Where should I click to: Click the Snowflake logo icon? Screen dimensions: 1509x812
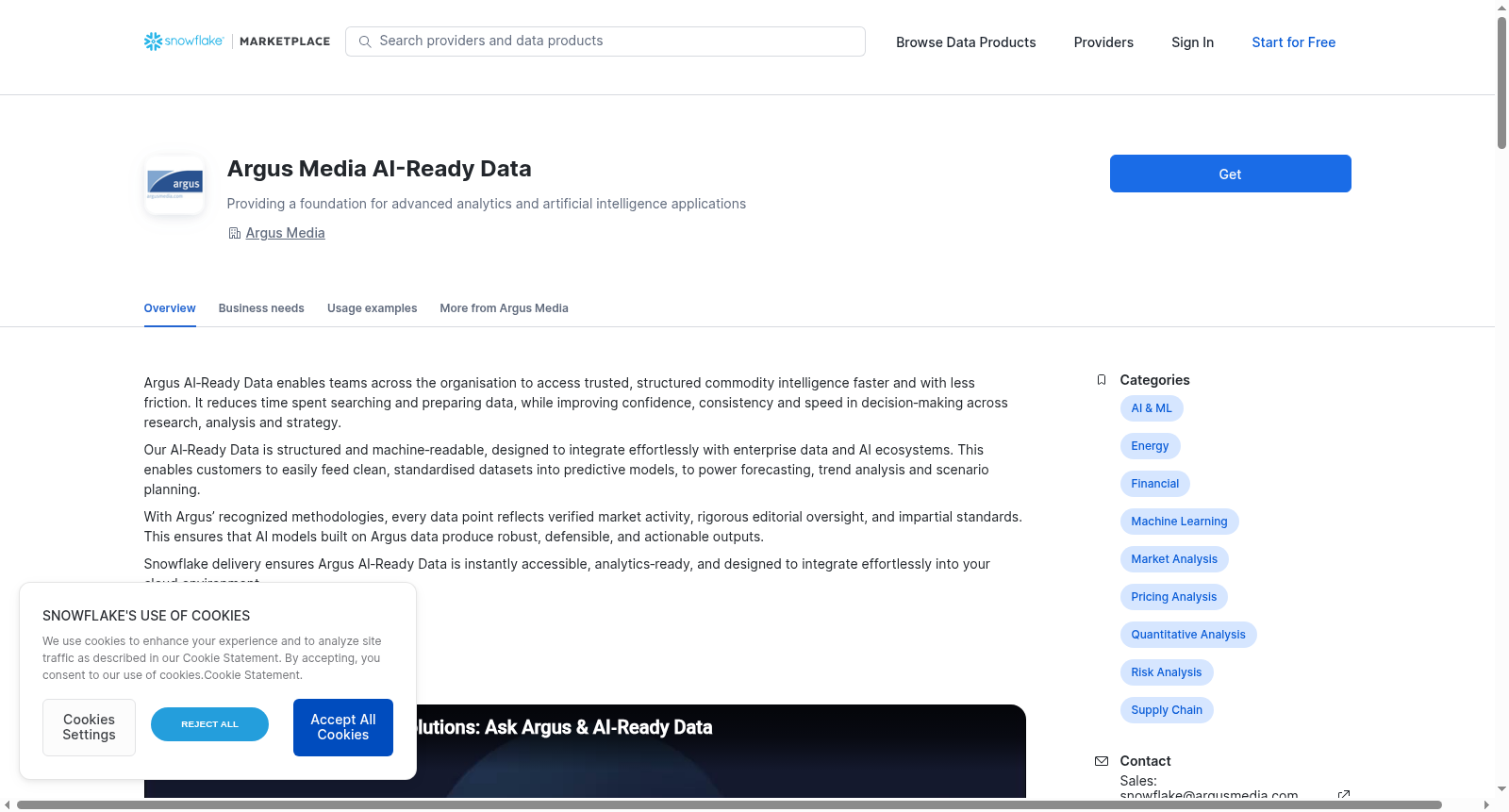153,41
